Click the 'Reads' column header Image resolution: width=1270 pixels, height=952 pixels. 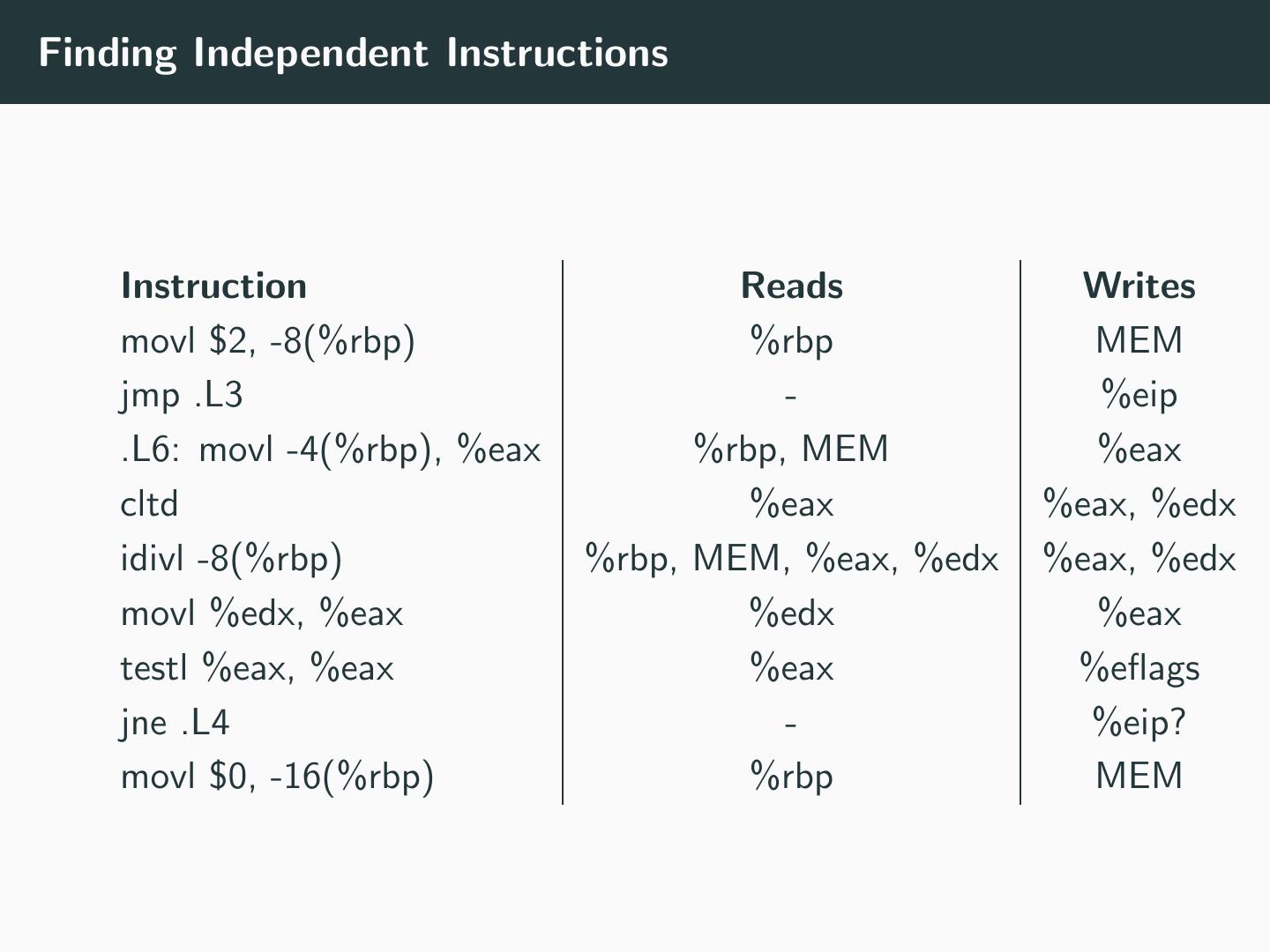(x=791, y=286)
